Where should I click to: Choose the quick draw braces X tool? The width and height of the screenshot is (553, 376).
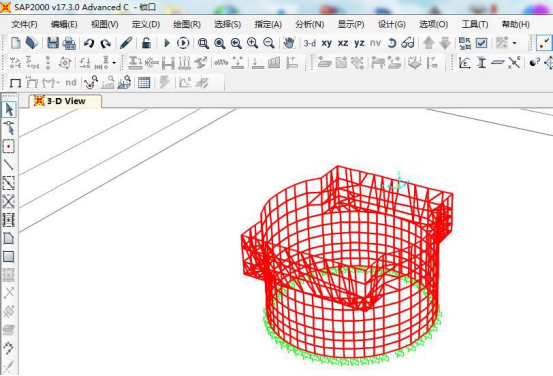pos(9,201)
